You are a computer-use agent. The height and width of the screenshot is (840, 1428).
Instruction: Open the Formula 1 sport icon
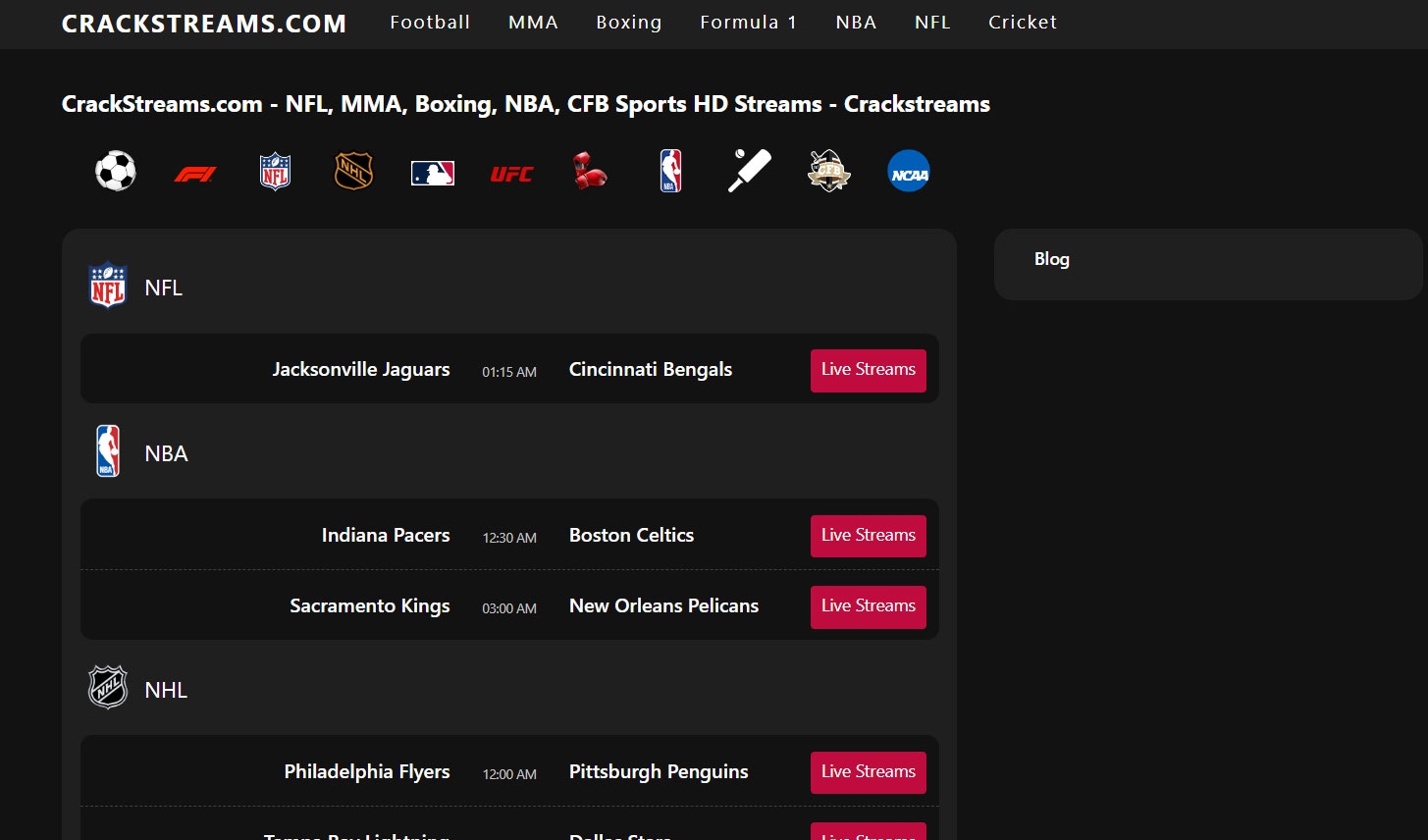coord(194,170)
